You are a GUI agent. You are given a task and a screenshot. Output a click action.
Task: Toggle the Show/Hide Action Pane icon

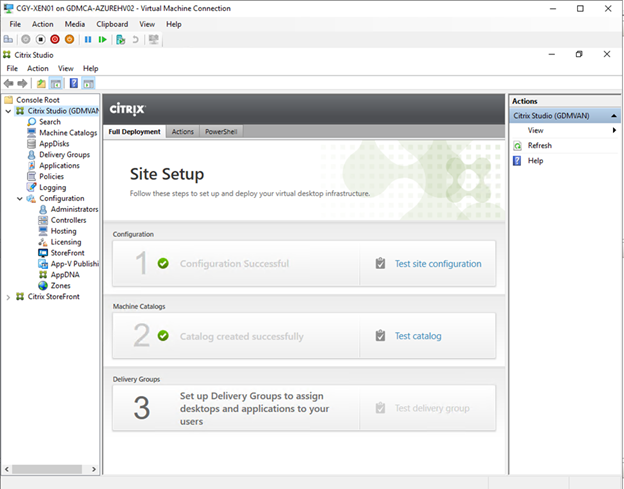coord(88,83)
